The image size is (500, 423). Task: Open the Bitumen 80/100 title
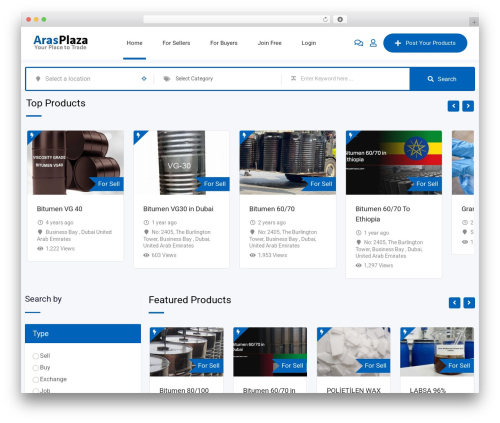(x=184, y=390)
